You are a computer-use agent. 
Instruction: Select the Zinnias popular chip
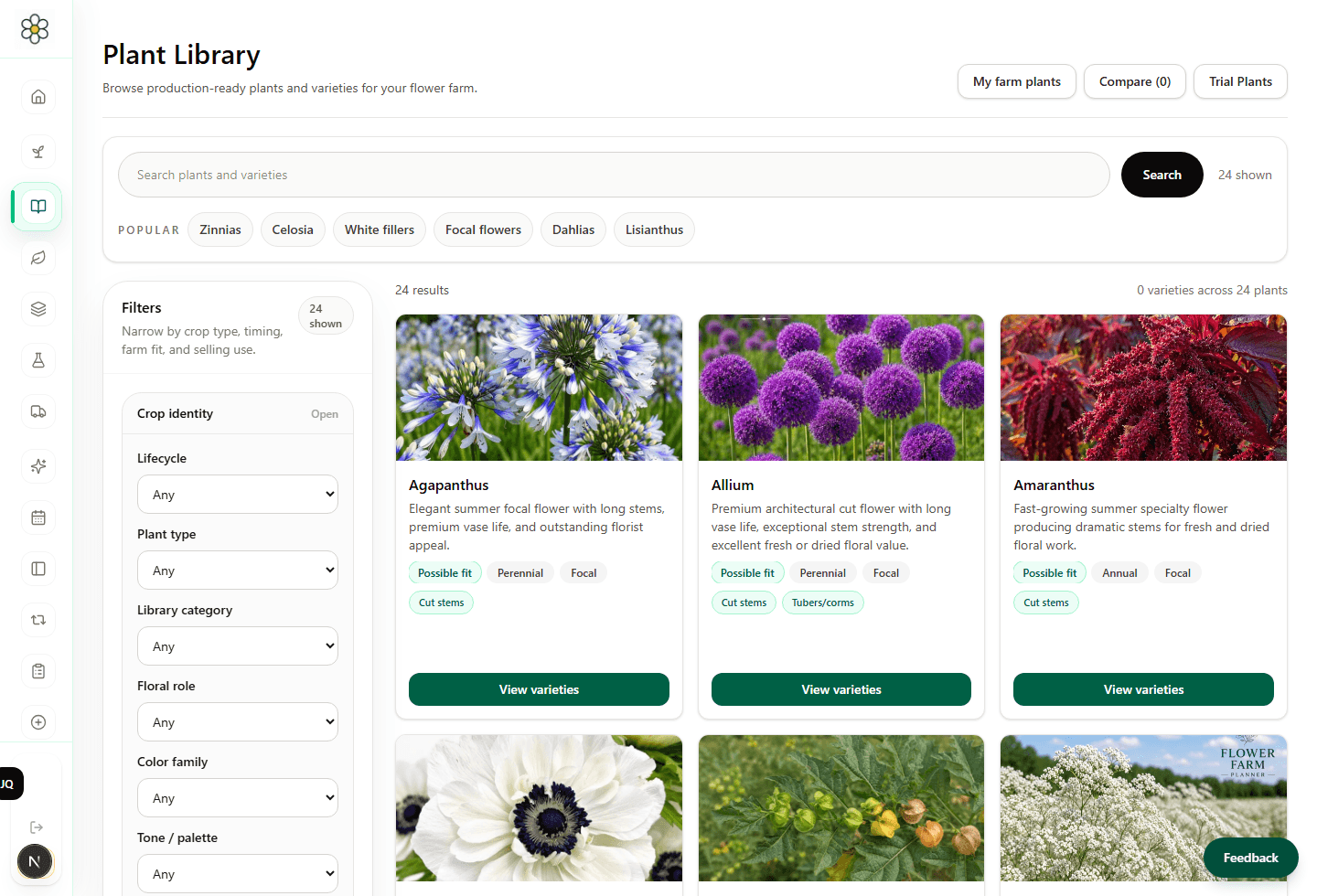coord(220,229)
